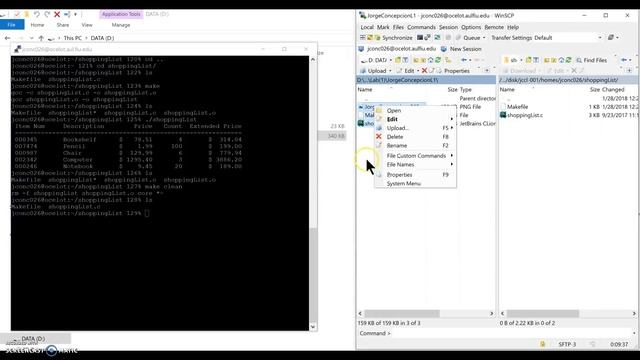Image resolution: width=640 pixels, height=360 pixels.
Task: Click the remote panel filter icon
Action: point(536,60)
